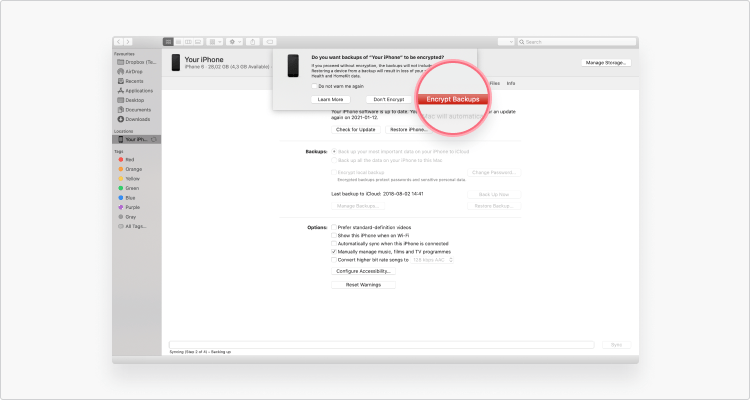This screenshot has height=400, width=750.
Task: Switch to column view in the toolbar
Action: pyautogui.click(x=188, y=42)
